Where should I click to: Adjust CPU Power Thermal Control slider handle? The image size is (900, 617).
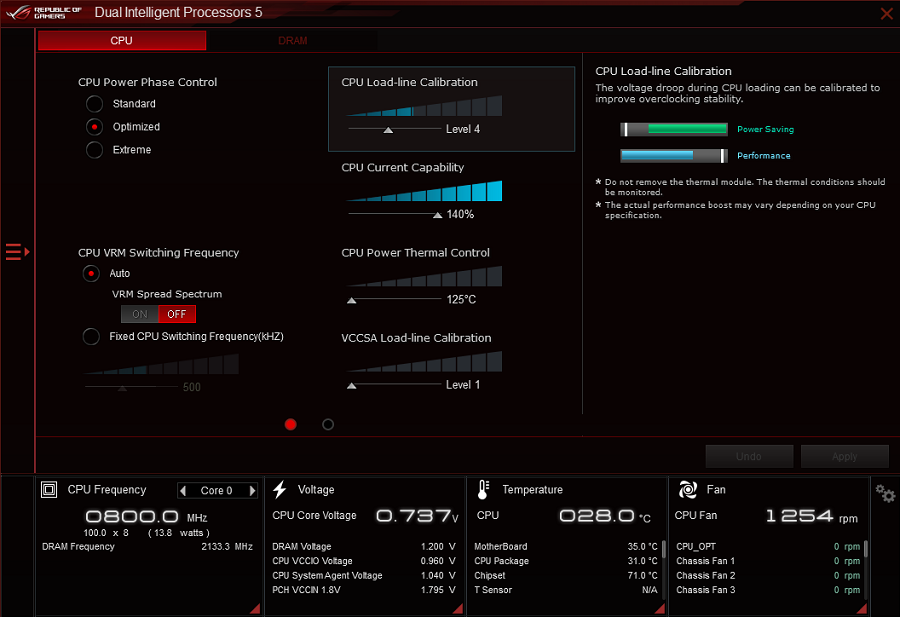[352, 300]
